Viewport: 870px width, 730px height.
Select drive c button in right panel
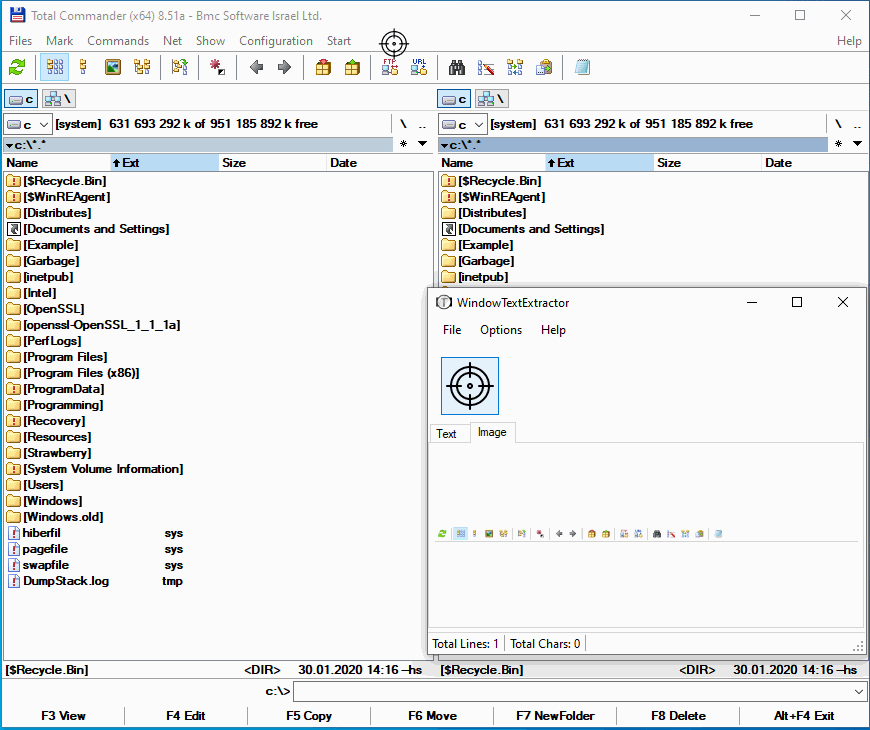click(454, 99)
